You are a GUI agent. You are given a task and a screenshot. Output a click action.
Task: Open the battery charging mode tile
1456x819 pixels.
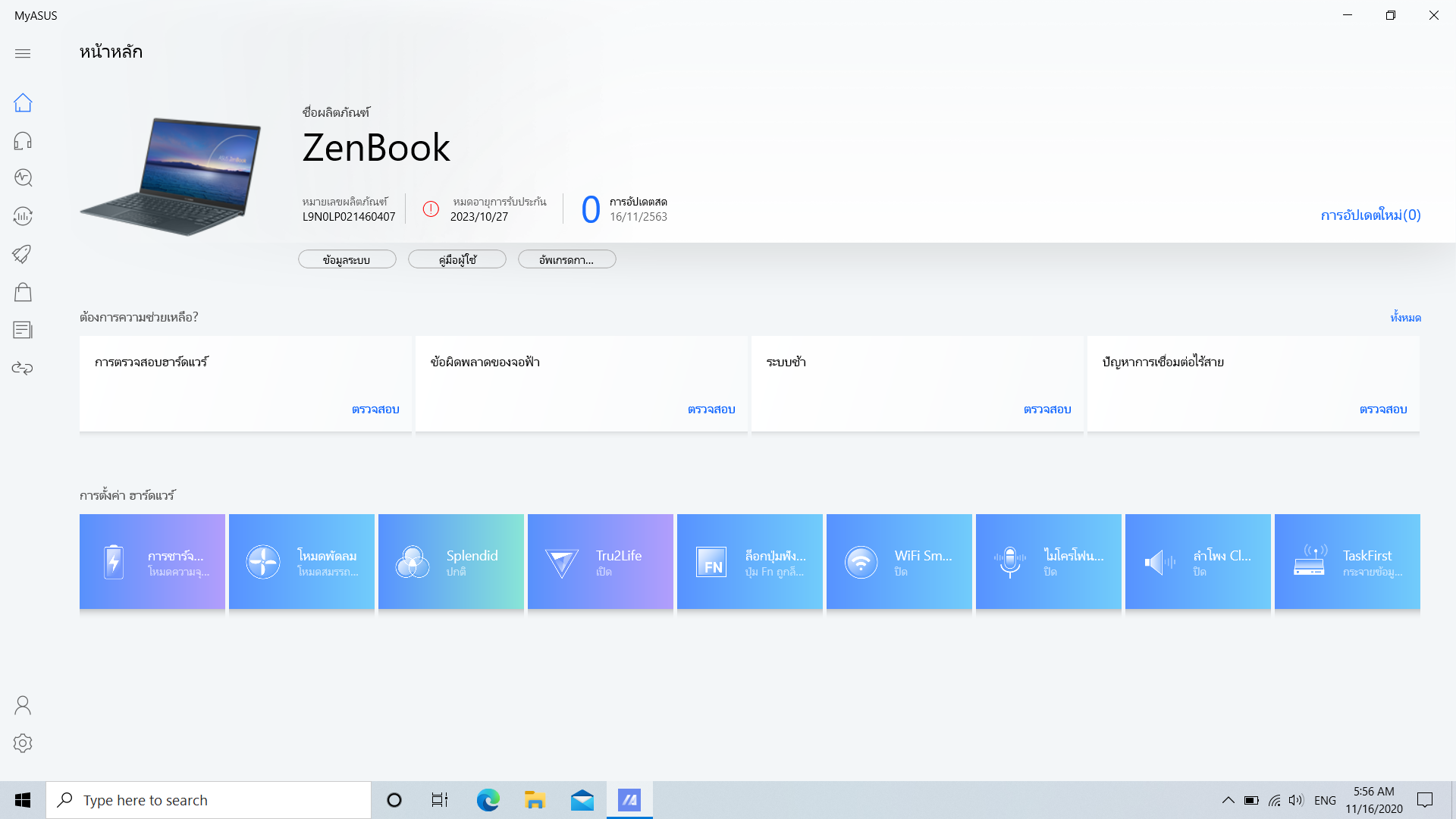152,562
